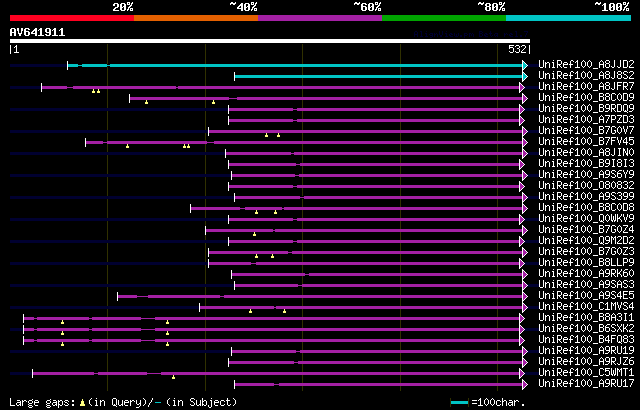Click the white query sequence bar

pos(270,41)
